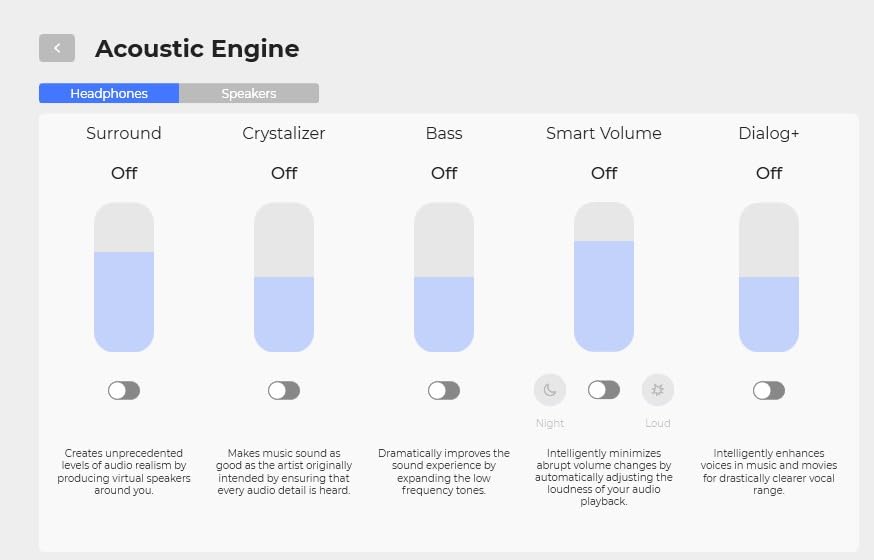Click the Bass level slider
The width and height of the screenshot is (874, 560).
(x=444, y=277)
